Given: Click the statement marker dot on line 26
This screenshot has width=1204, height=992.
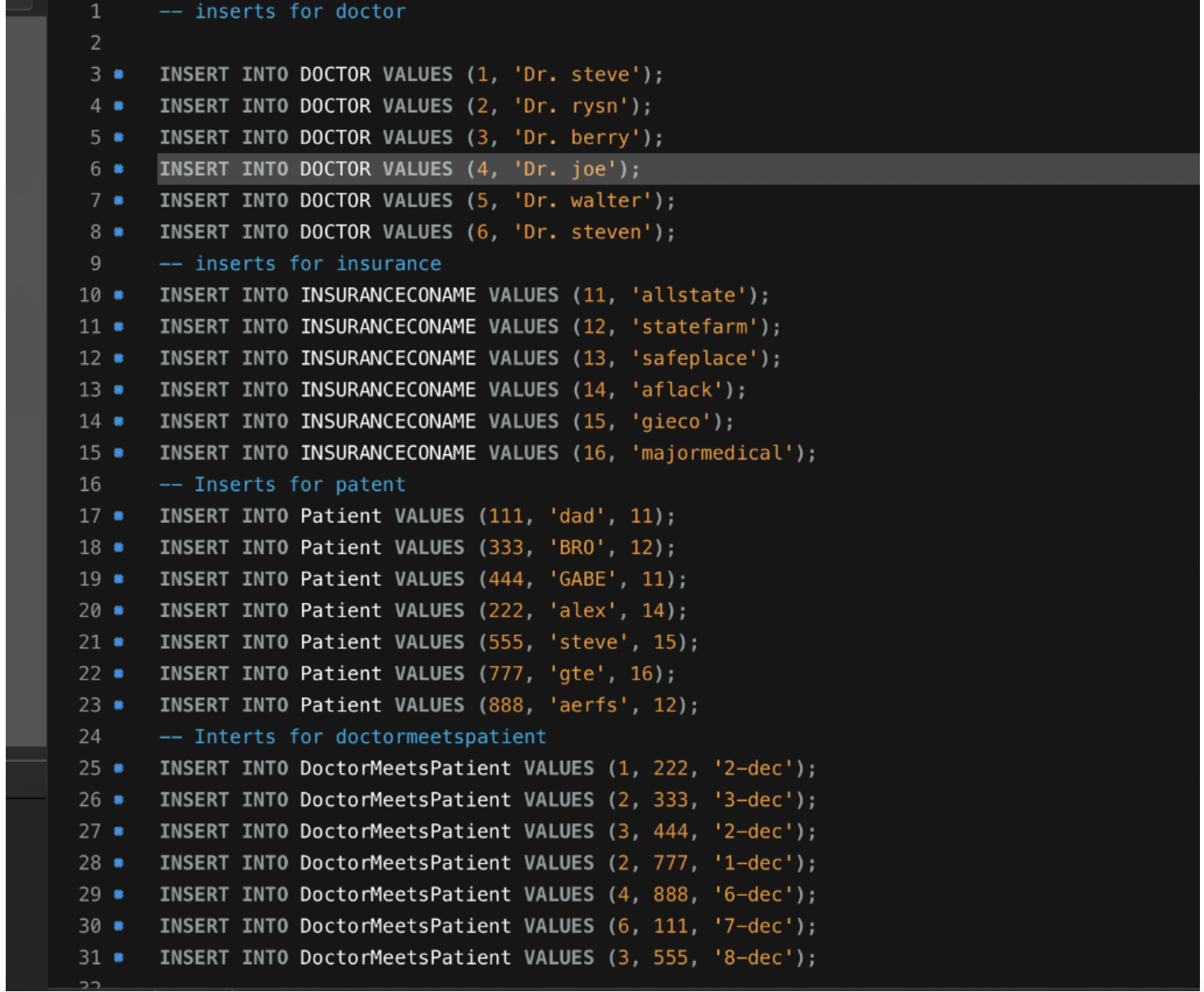Looking at the screenshot, I should [119, 799].
